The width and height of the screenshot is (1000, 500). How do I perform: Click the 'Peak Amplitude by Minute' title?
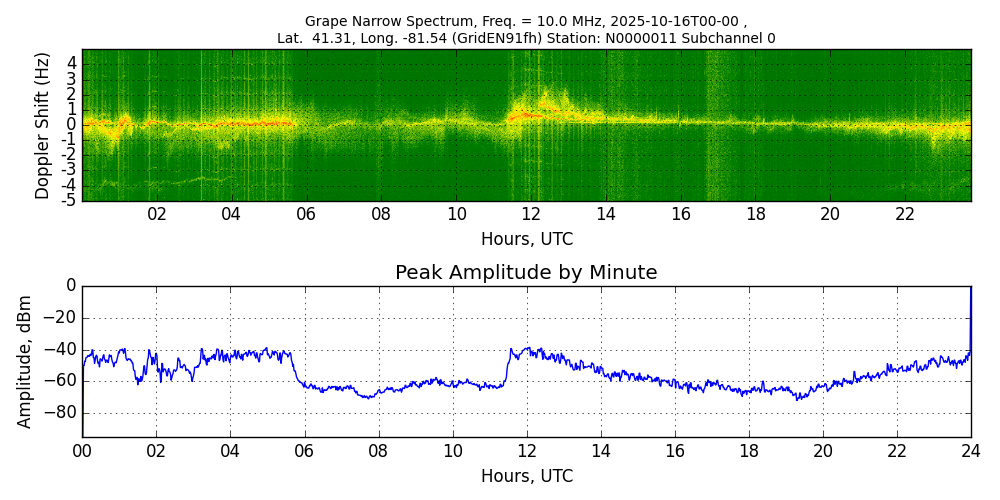pyautogui.click(x=526, y=273)
